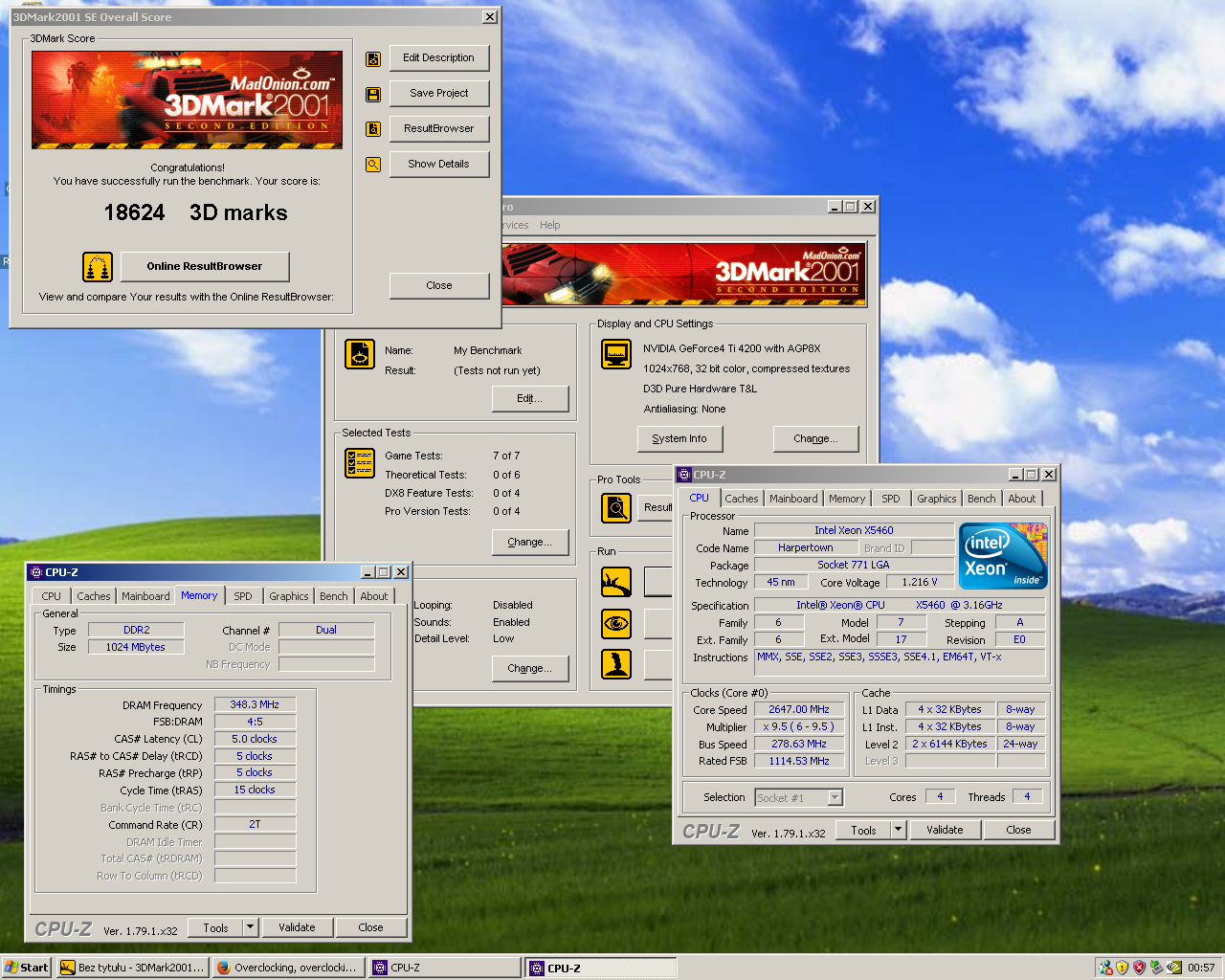Click Validate in the CPU-Z Memory window

click(297, 927)
